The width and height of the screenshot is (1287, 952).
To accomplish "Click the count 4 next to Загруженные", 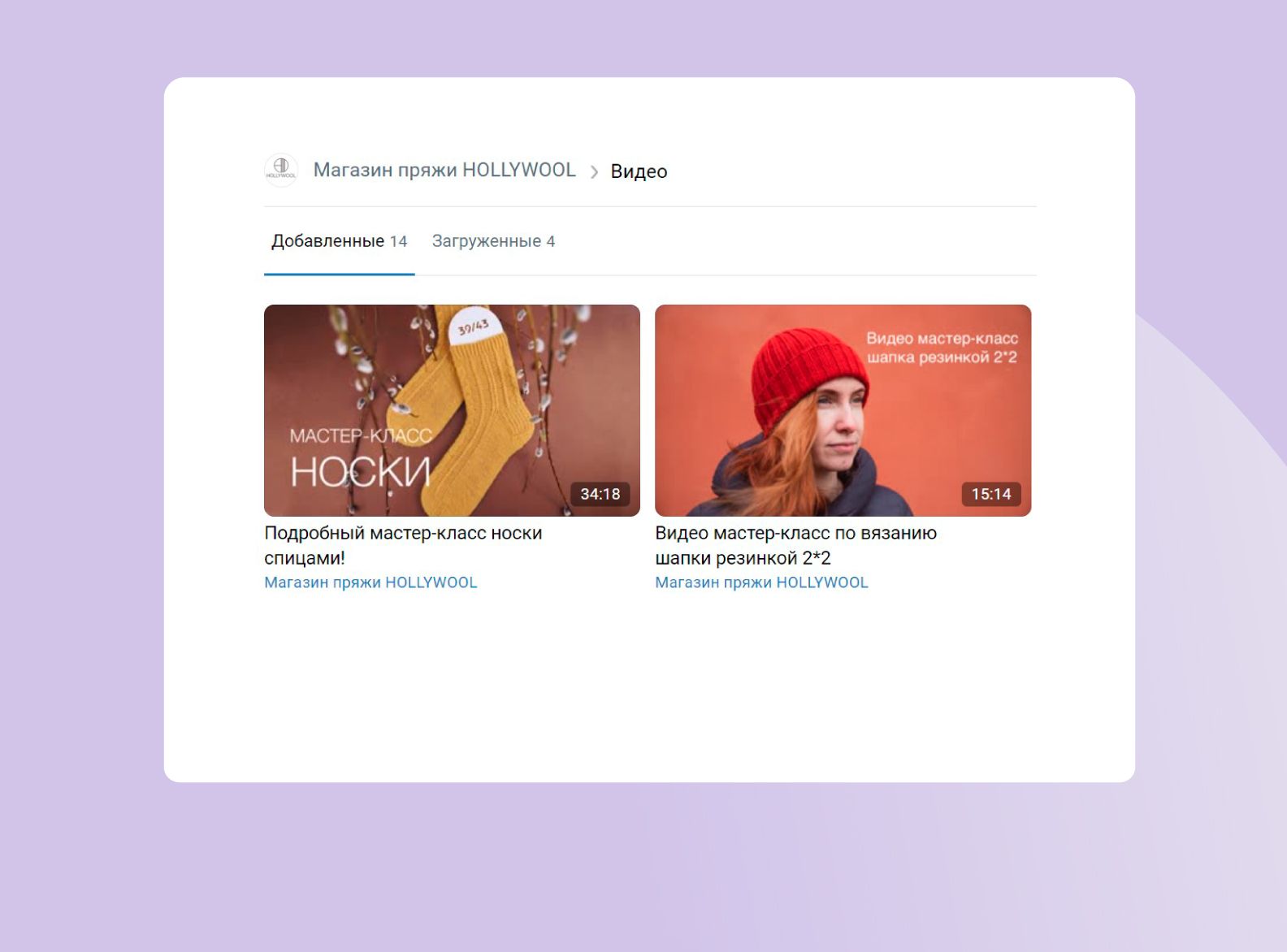I will pyautogui.click(x=550, y=241).
